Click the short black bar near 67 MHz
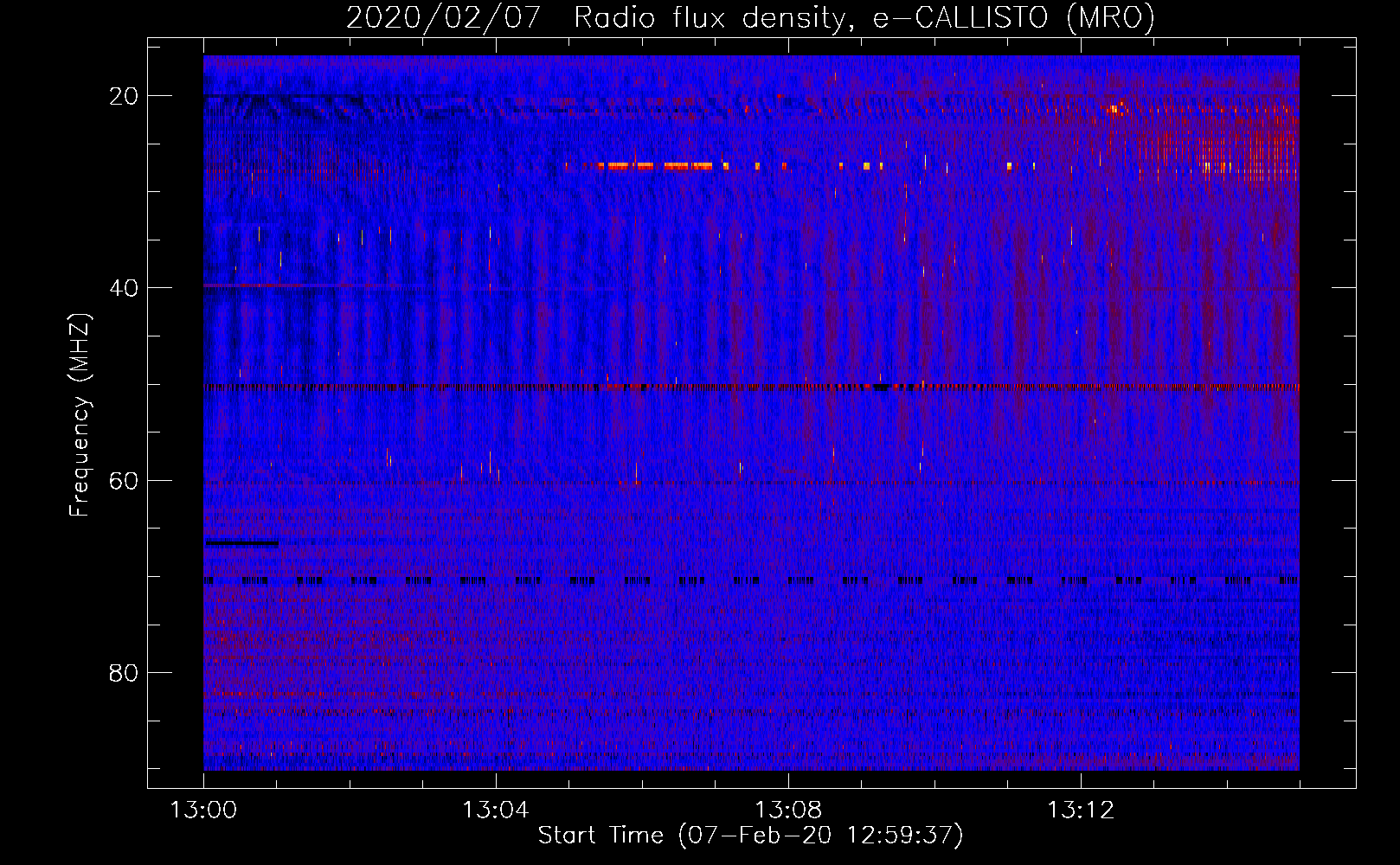 (241, 543)
